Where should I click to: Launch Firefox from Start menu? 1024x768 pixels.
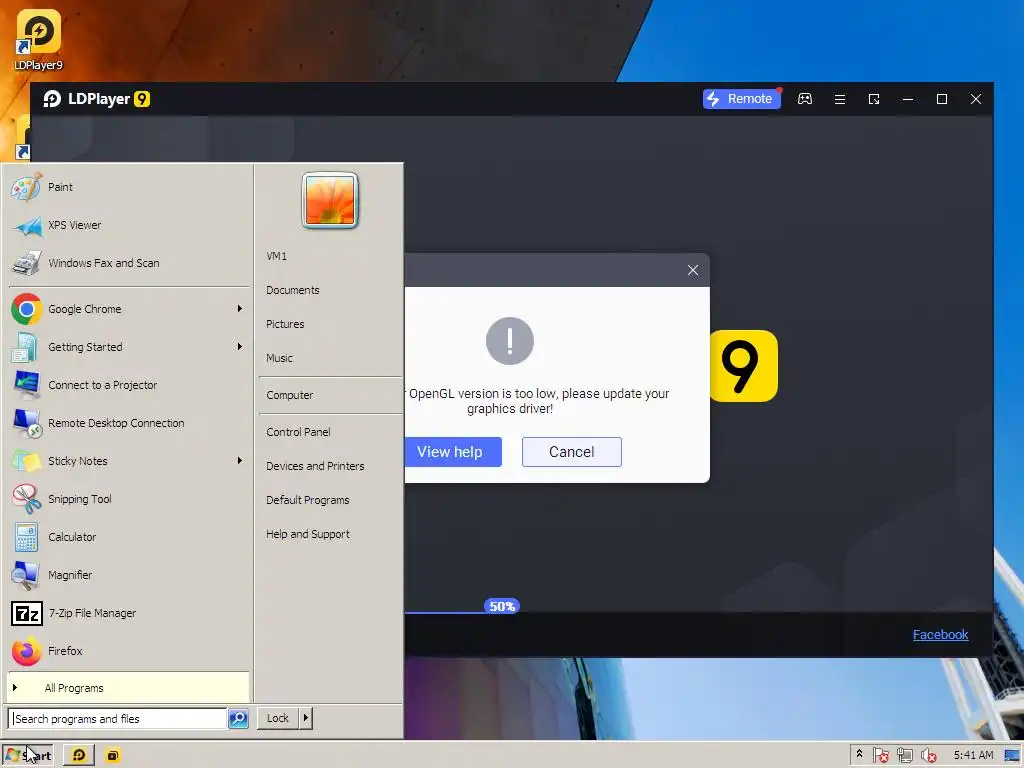pyautogui.click(x=129, y=650)
